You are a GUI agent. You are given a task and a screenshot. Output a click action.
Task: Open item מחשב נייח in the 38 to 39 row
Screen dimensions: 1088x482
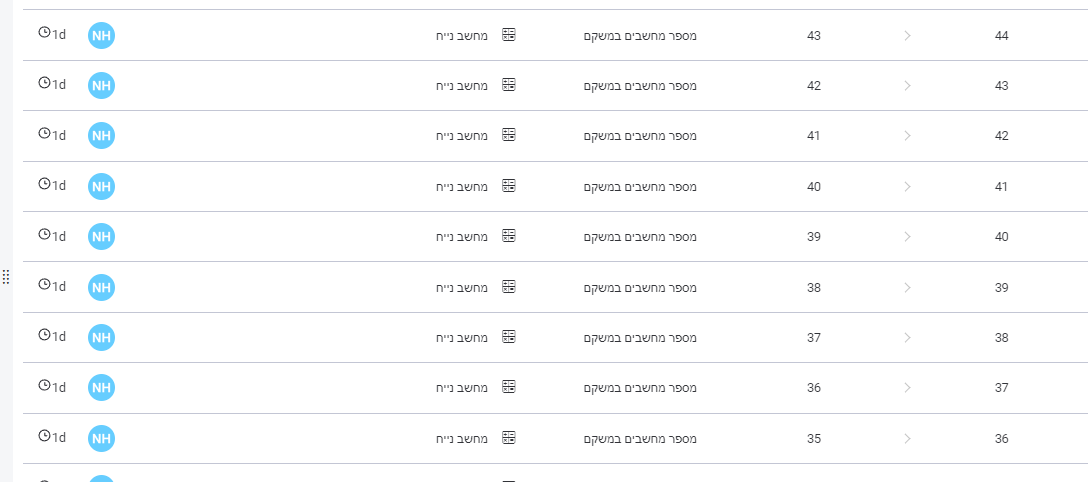click(462, 287)
